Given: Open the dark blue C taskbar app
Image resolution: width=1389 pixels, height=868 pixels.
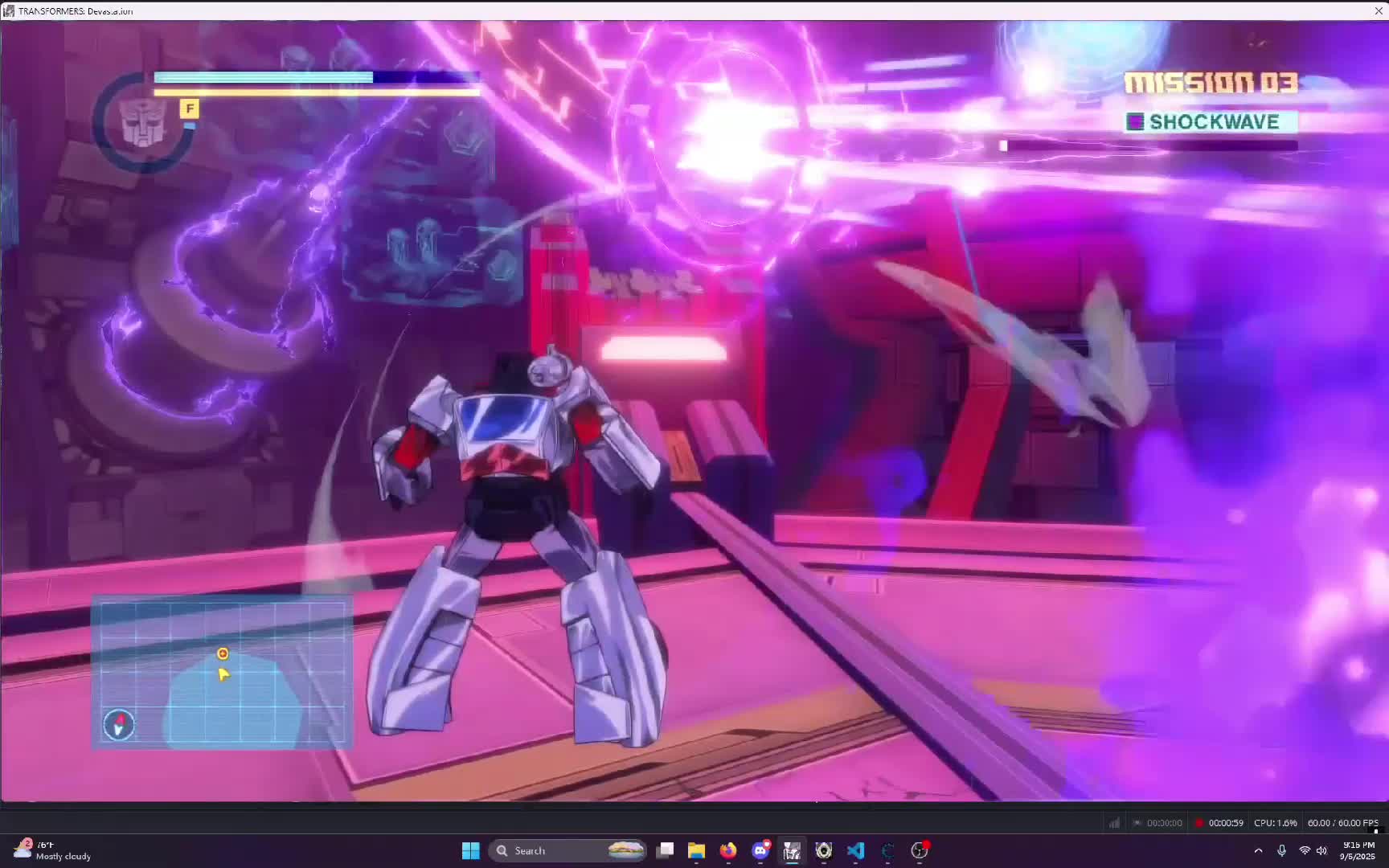Looking at the screenshot, I should click(888, 850).
